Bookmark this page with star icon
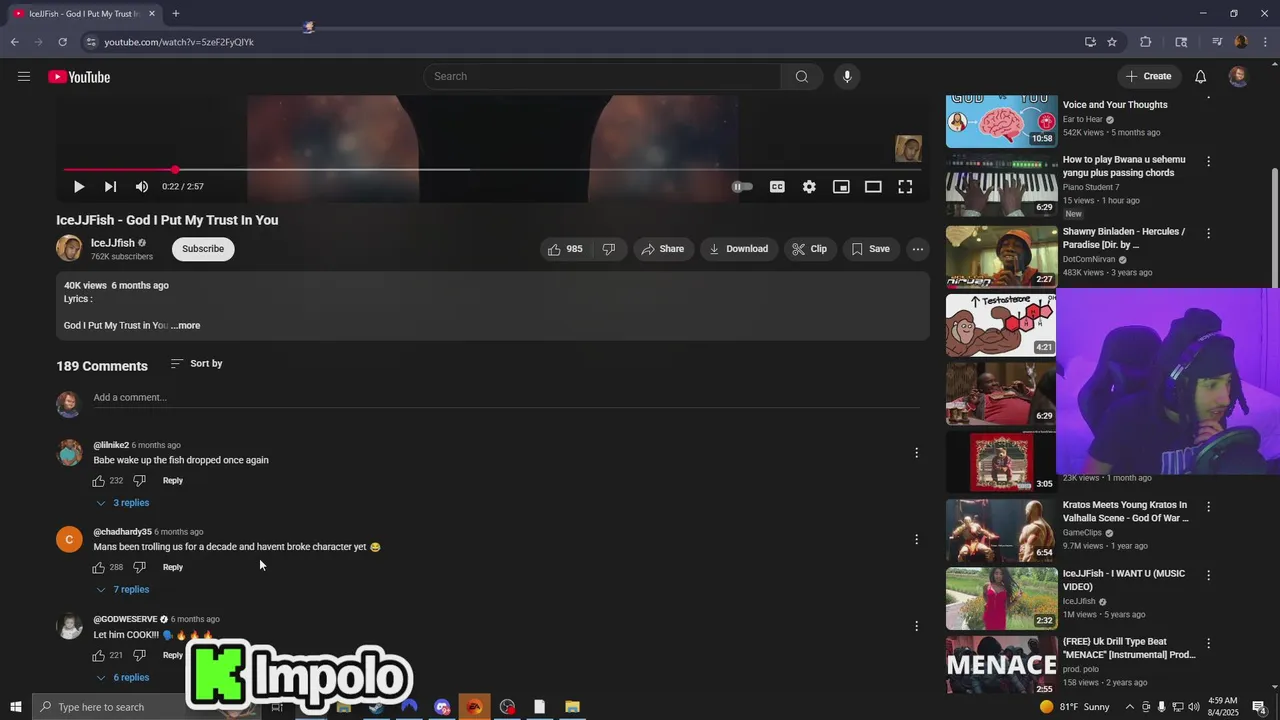Image resolution: width=1280 pixels, height=720 pixels. [x=1112, y=42]
